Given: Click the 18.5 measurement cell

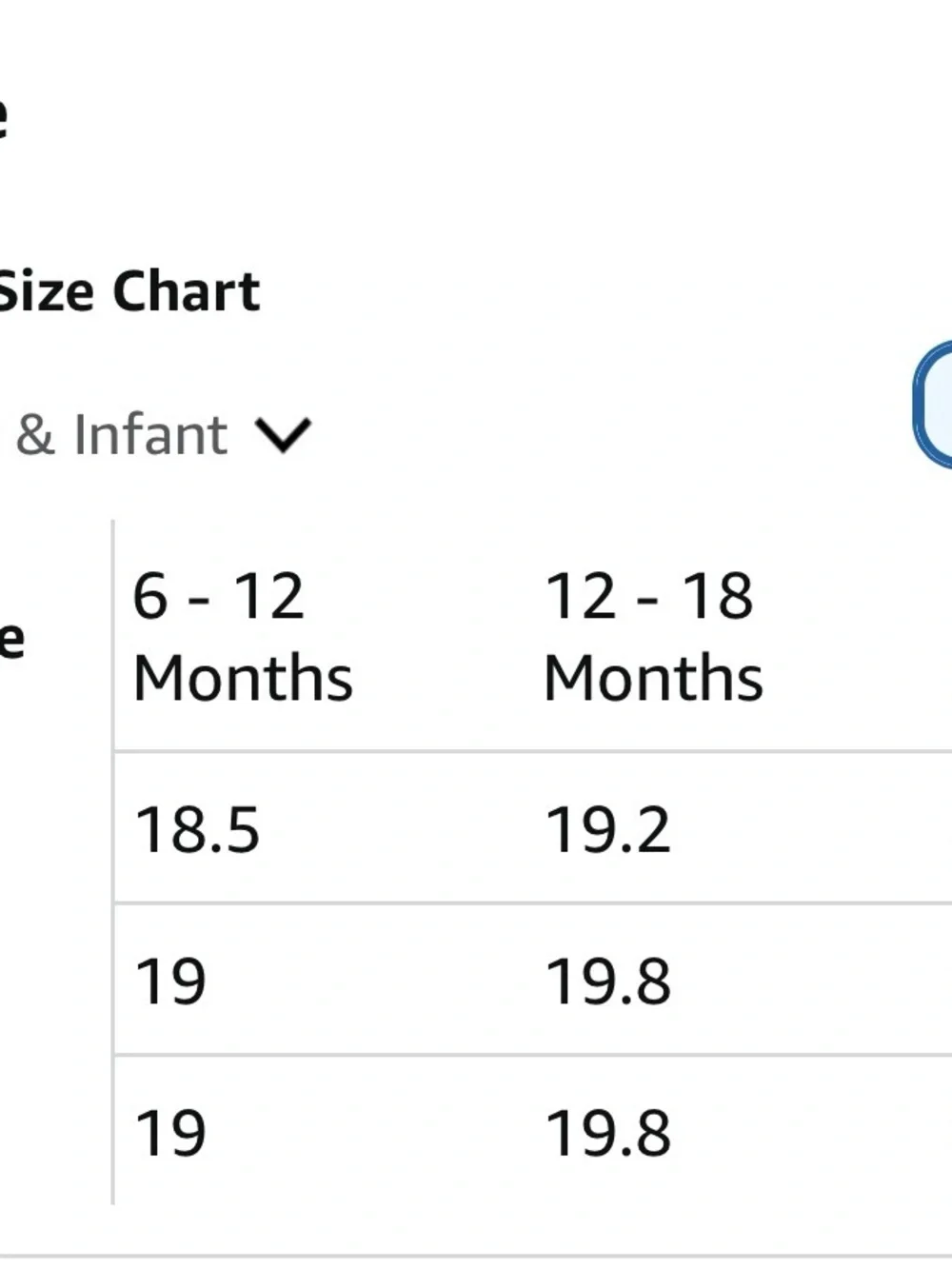Looking at the screenshot, I should pos(197,828).
